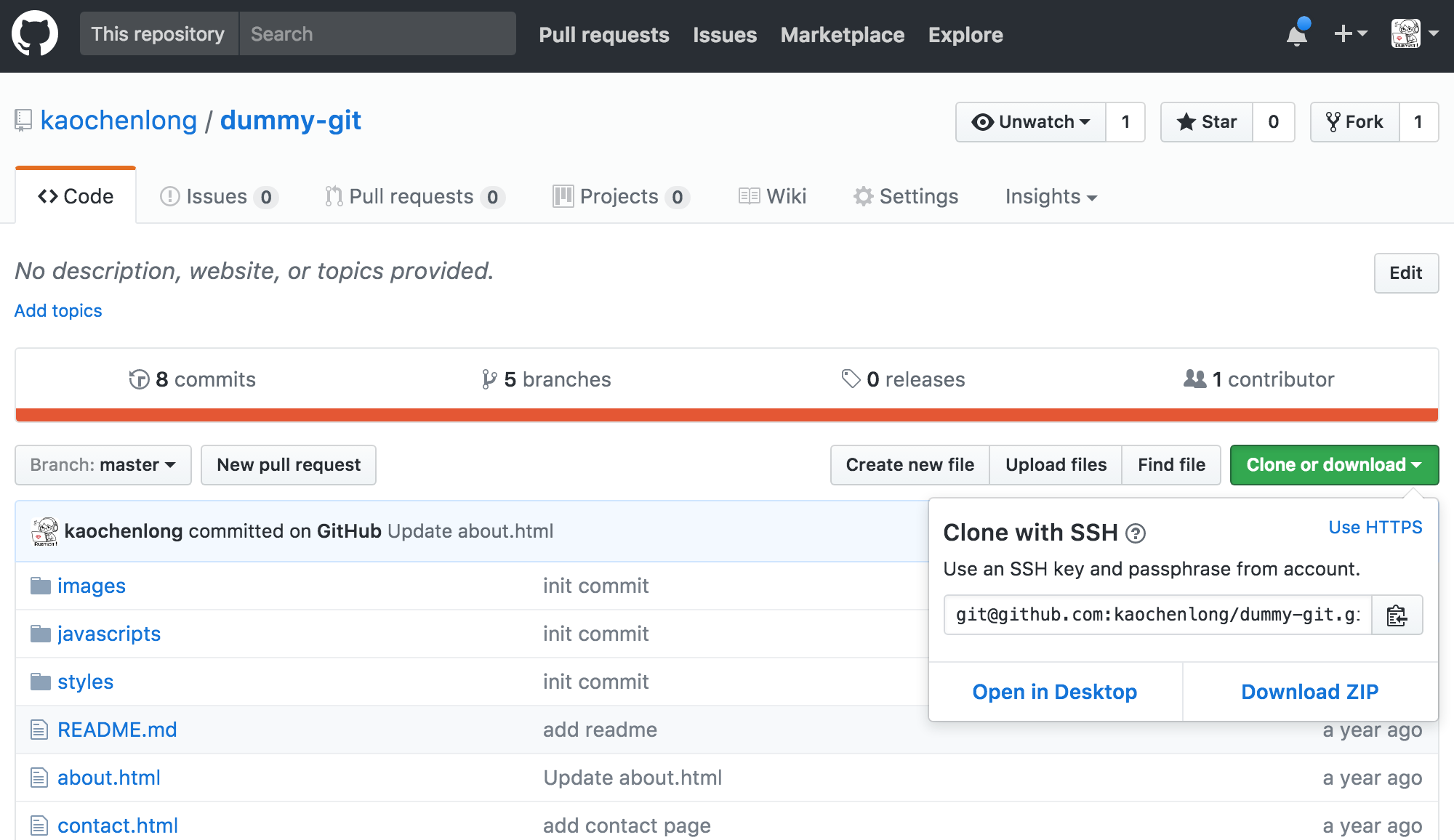The image size is (1454, 840).
Task: Toggle the Star button for repository
Action: coord(1207,122)
